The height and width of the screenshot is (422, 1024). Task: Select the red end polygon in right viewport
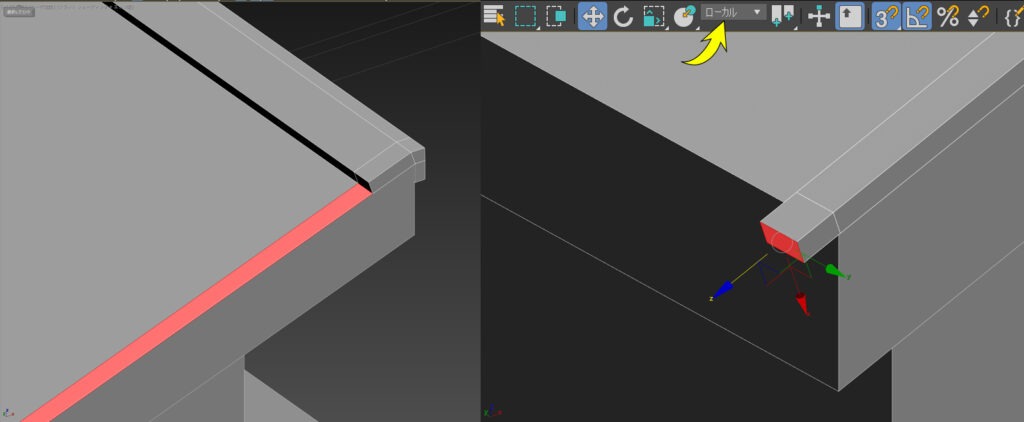782,242
